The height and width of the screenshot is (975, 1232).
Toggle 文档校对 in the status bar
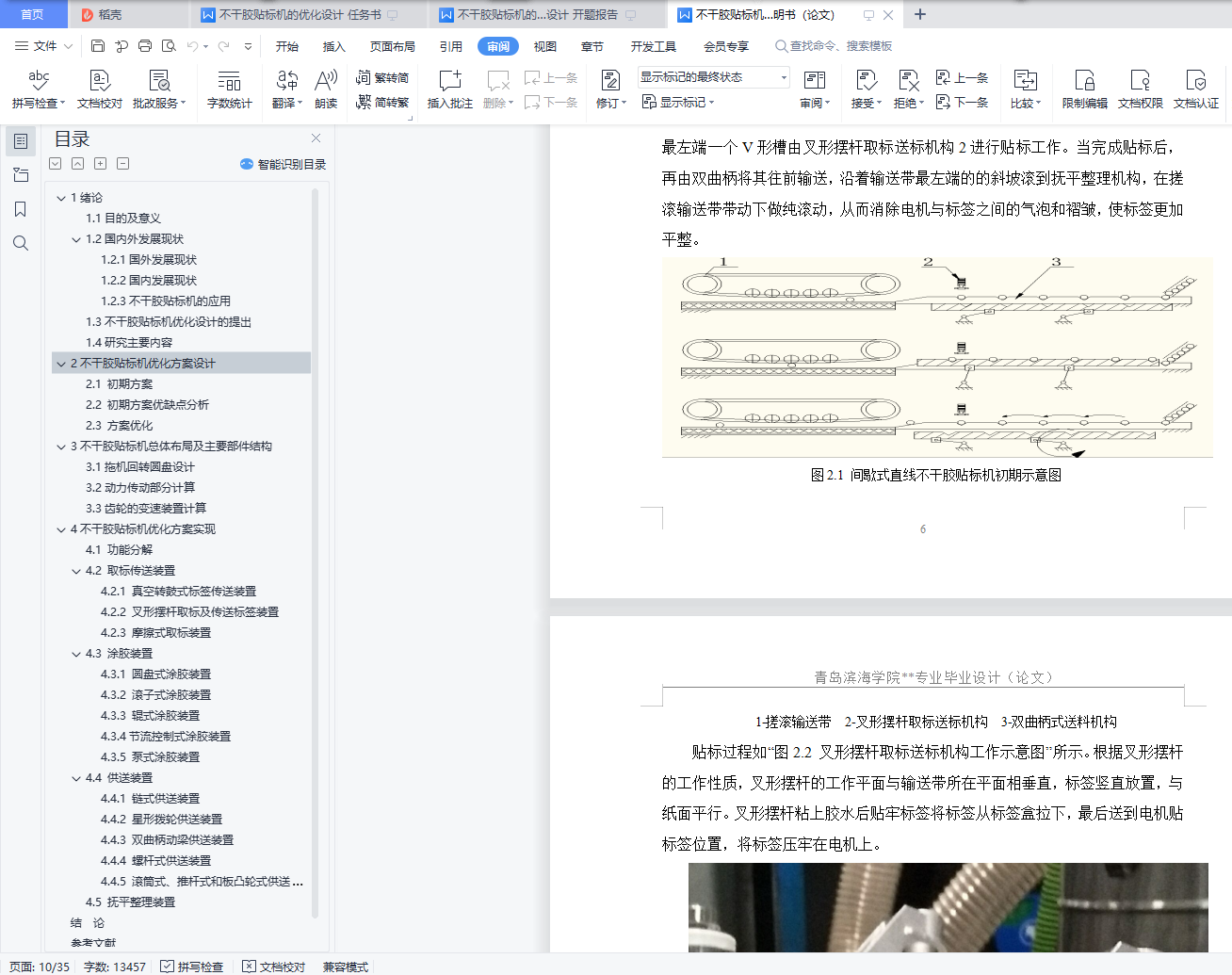(274, 967)
